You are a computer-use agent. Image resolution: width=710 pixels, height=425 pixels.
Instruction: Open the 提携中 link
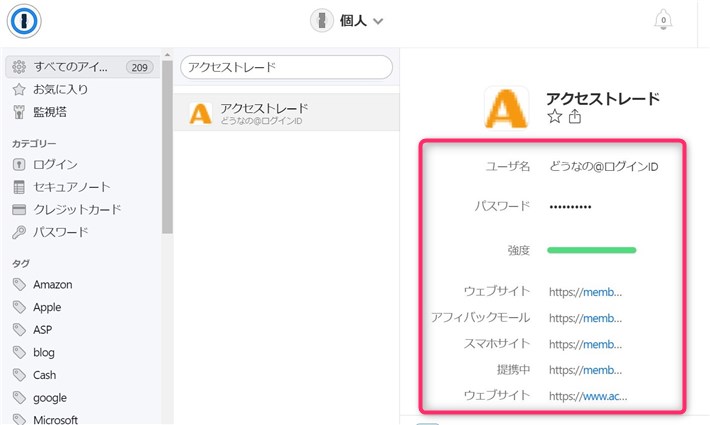[x=585, y=370]
